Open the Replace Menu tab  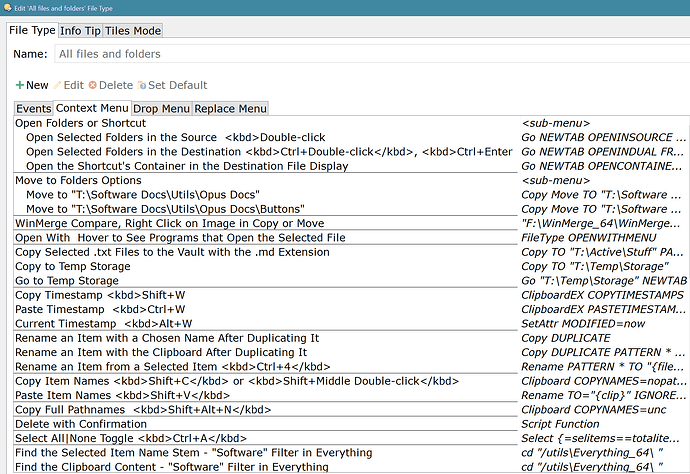pos(231,109)
